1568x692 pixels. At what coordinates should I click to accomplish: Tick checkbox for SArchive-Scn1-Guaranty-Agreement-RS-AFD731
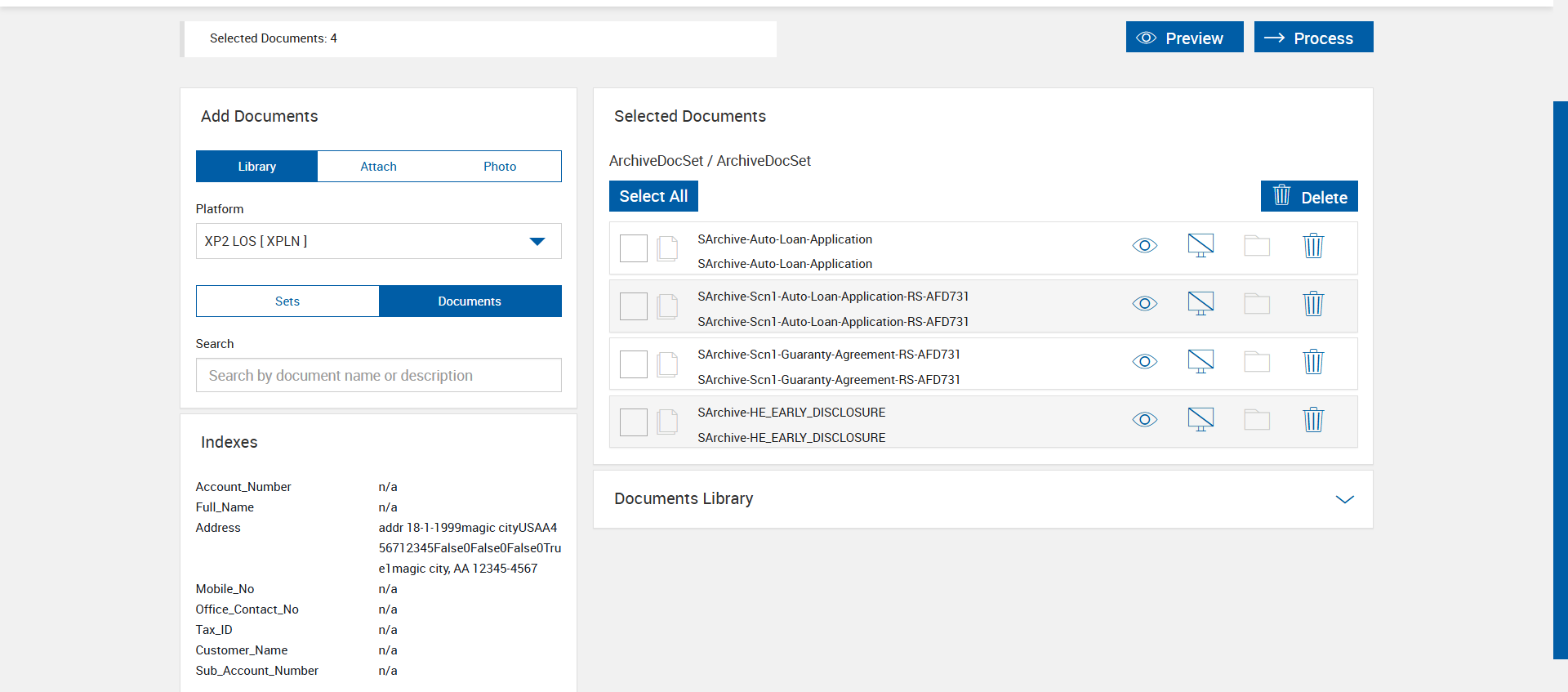pyautogui.click(x=633, y=364)
